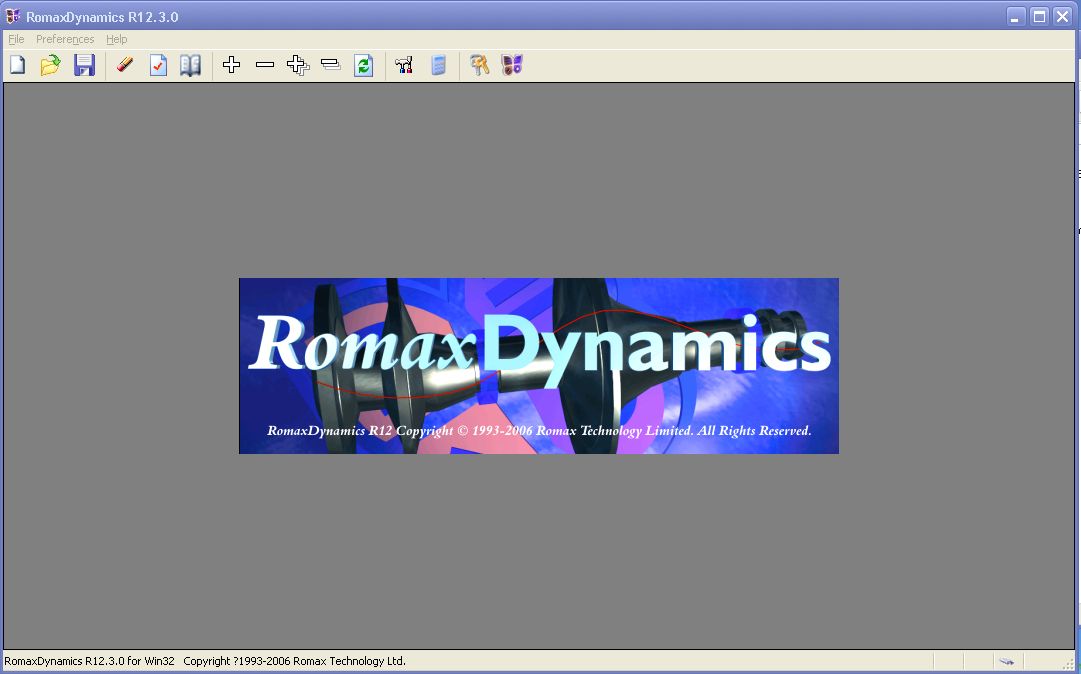Close the RomaxDynamics window
The height and width of the screenshot is (674, 1081).
pyautogui.click(x=1062, y=17)
